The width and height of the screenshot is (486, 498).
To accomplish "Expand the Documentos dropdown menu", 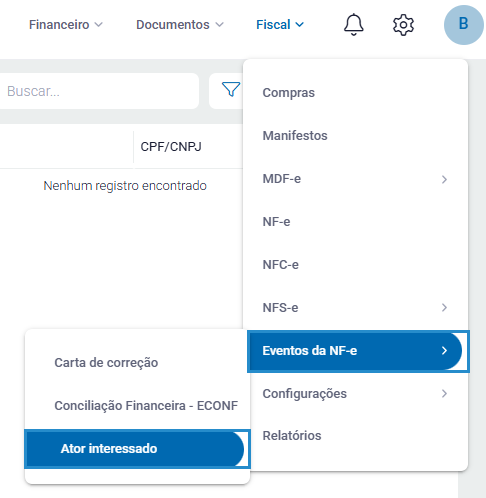I will click(x=180, y=25).
